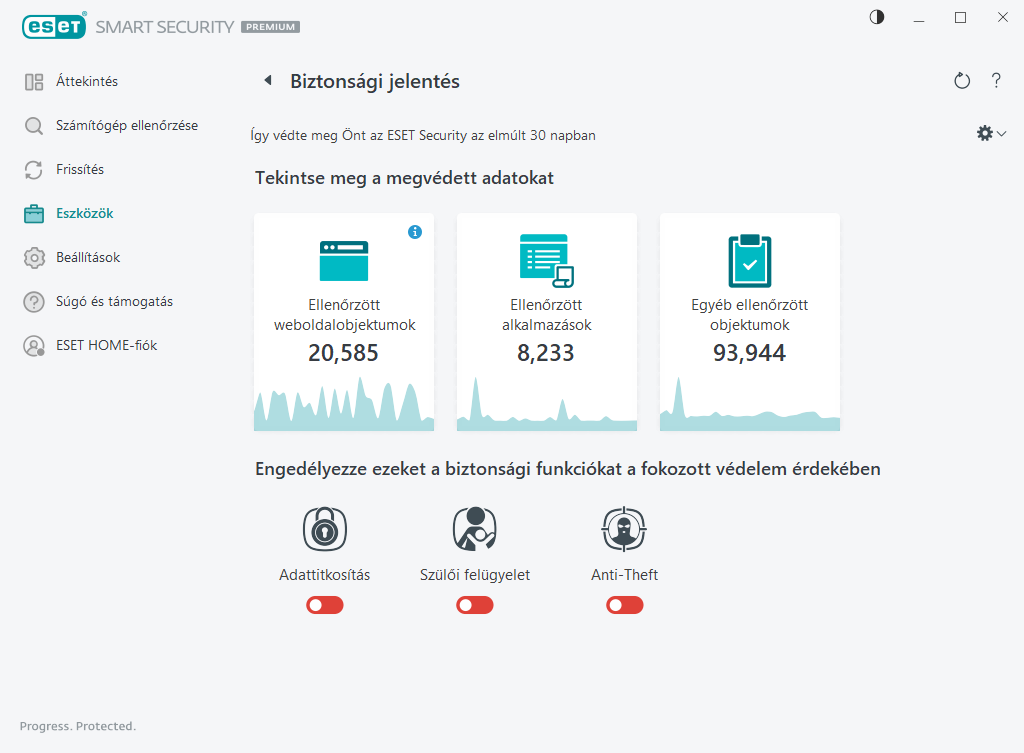Open Beállítások from the sidebar
The width and height of the screenshot is (1024, 753).
coord(87,258)
